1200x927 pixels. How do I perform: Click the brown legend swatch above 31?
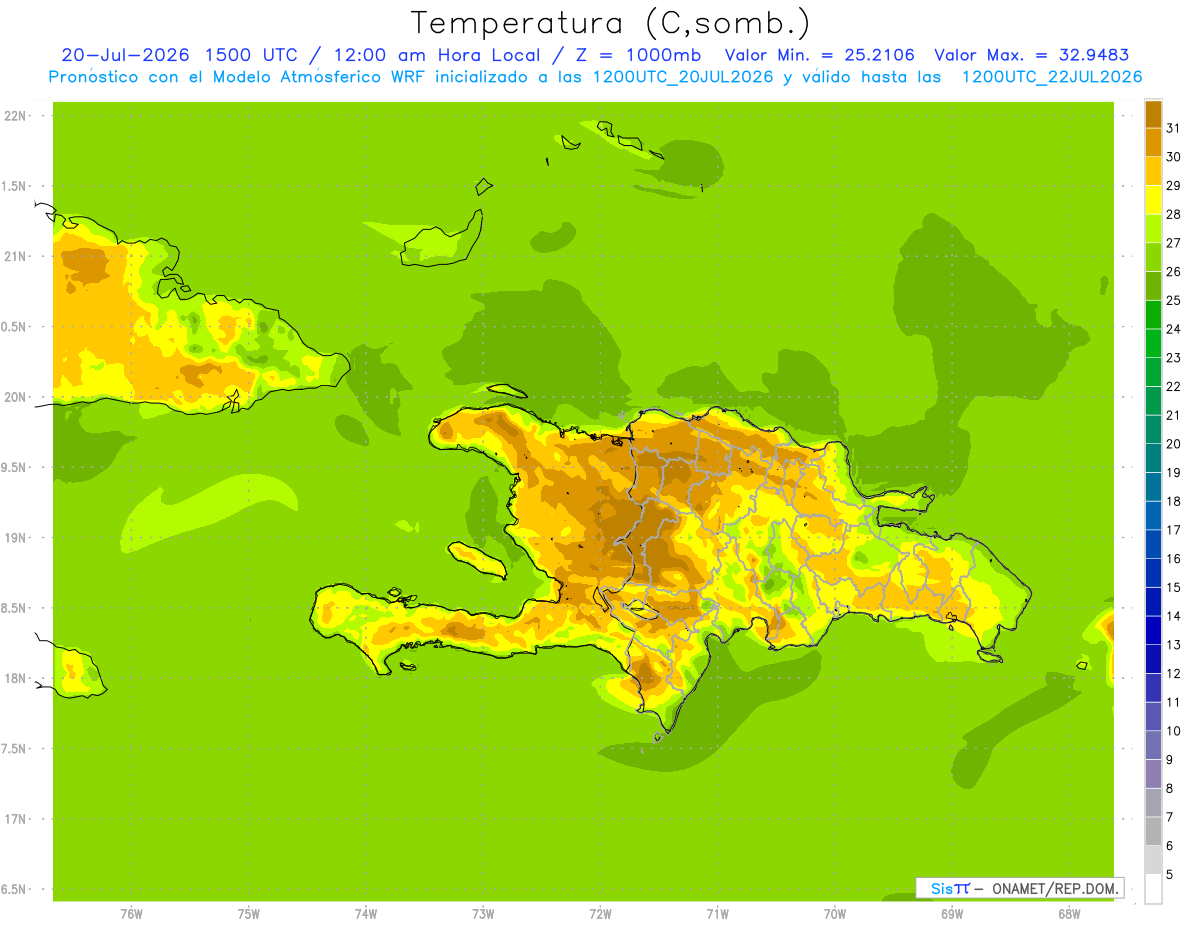click(x=1153, y=114)
